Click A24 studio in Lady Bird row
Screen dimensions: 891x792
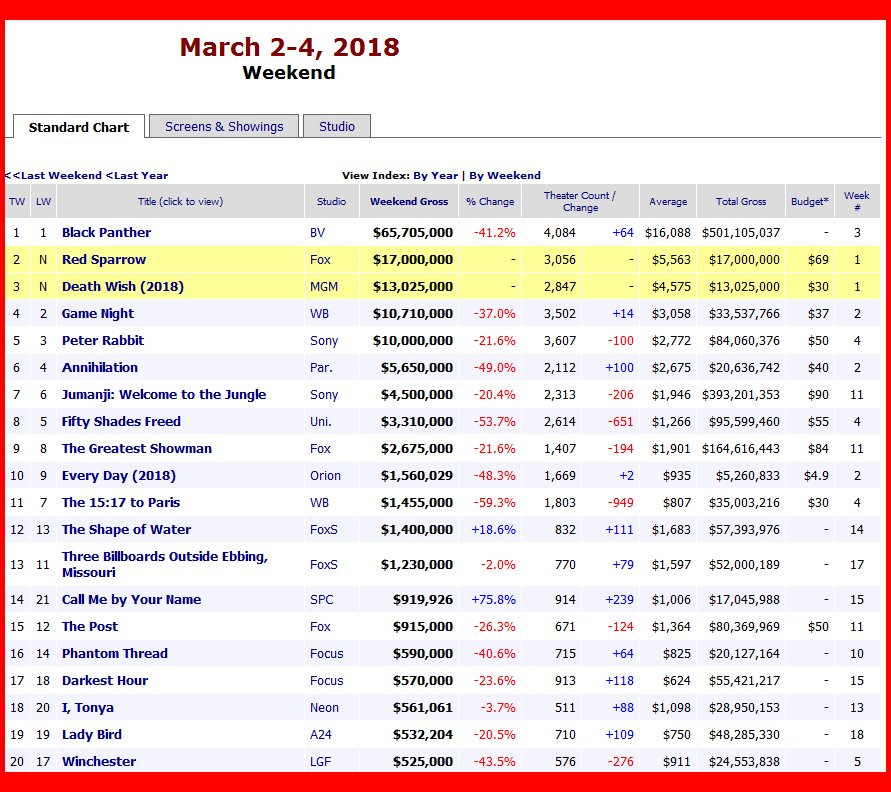click(320, 734)
